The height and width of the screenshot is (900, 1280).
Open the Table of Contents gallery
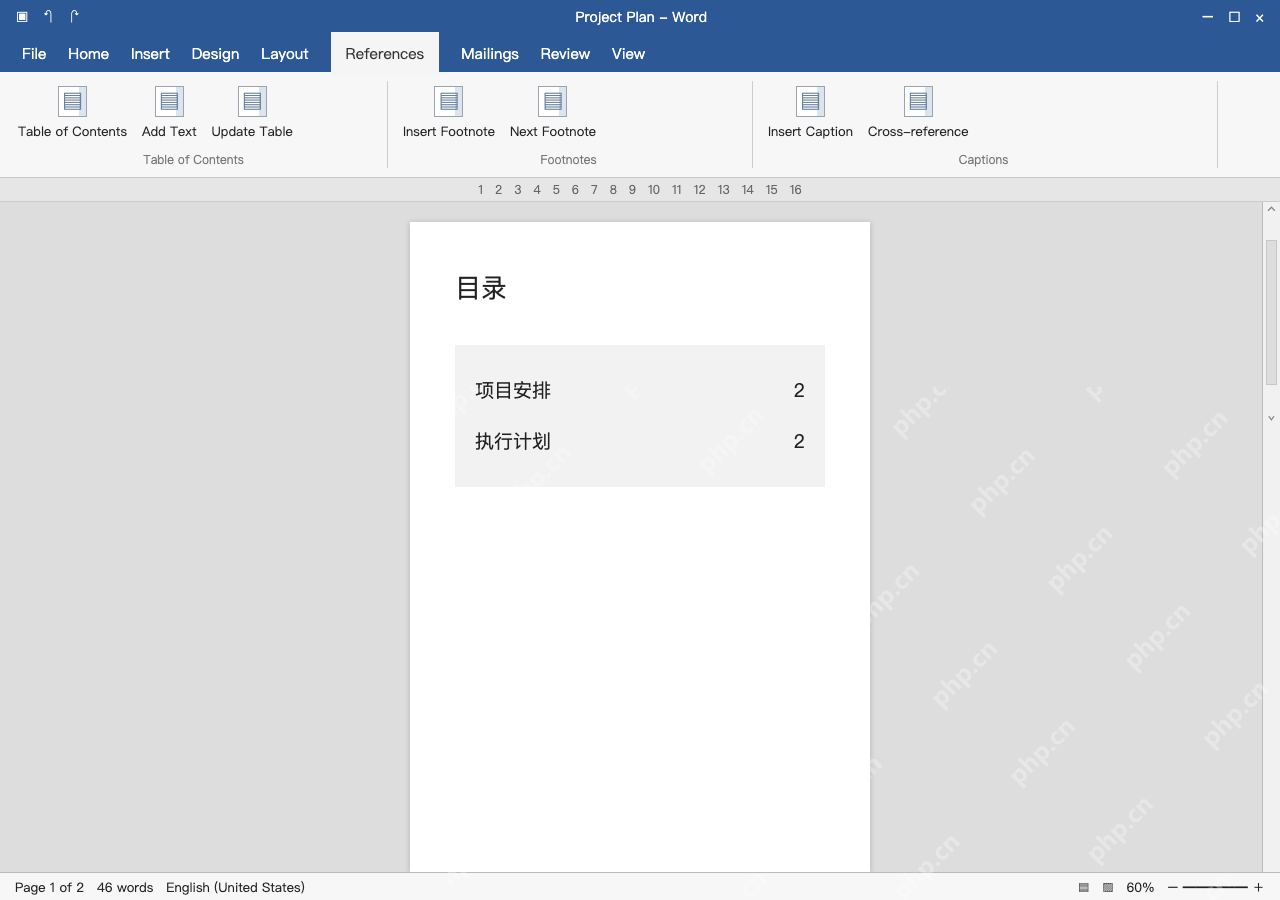pos(72,112)
